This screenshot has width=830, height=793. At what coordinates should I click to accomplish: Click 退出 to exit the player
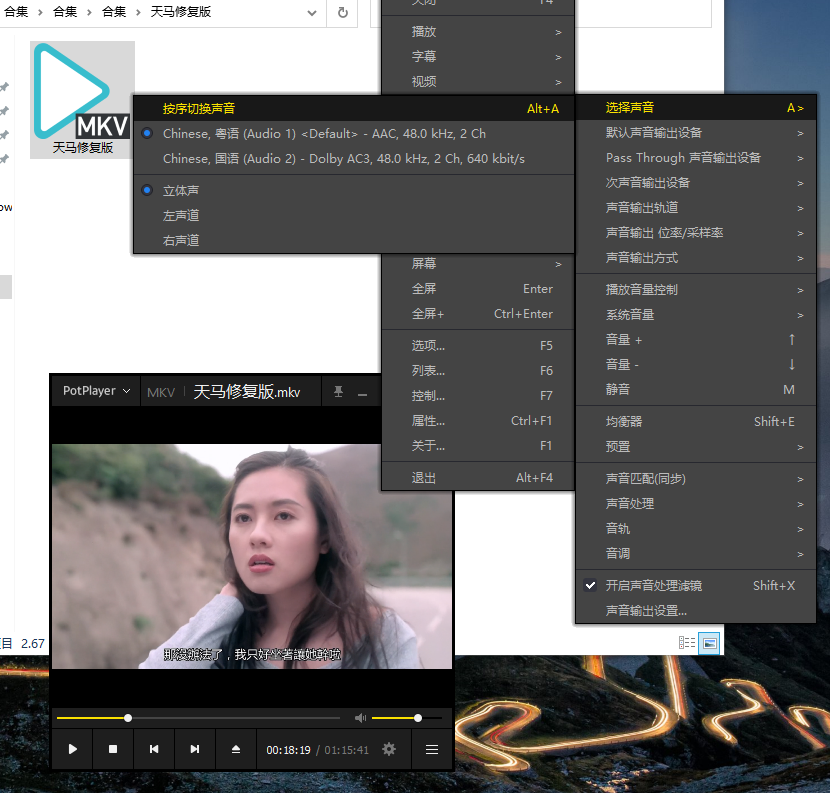pos(424,478)
